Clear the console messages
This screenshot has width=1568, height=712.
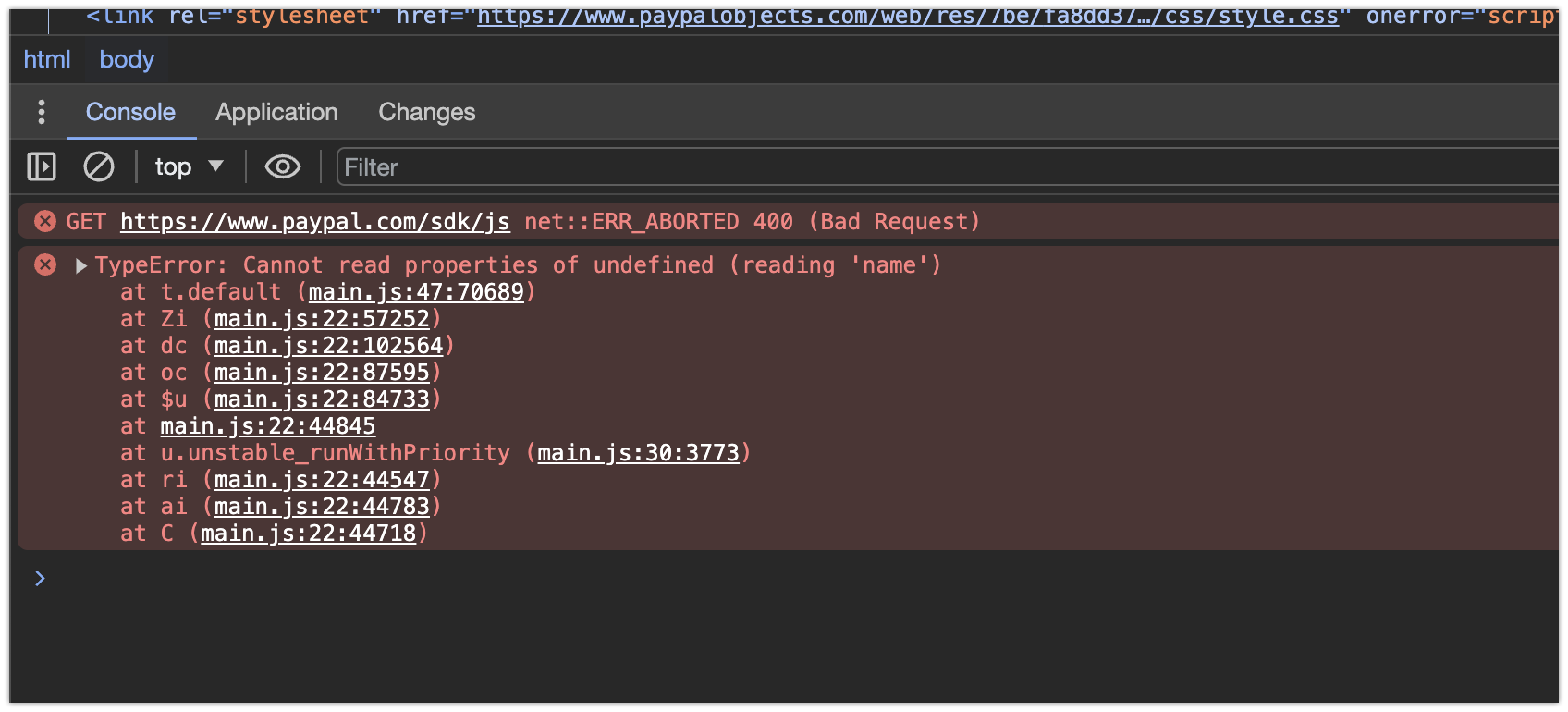tap(99, 166)
